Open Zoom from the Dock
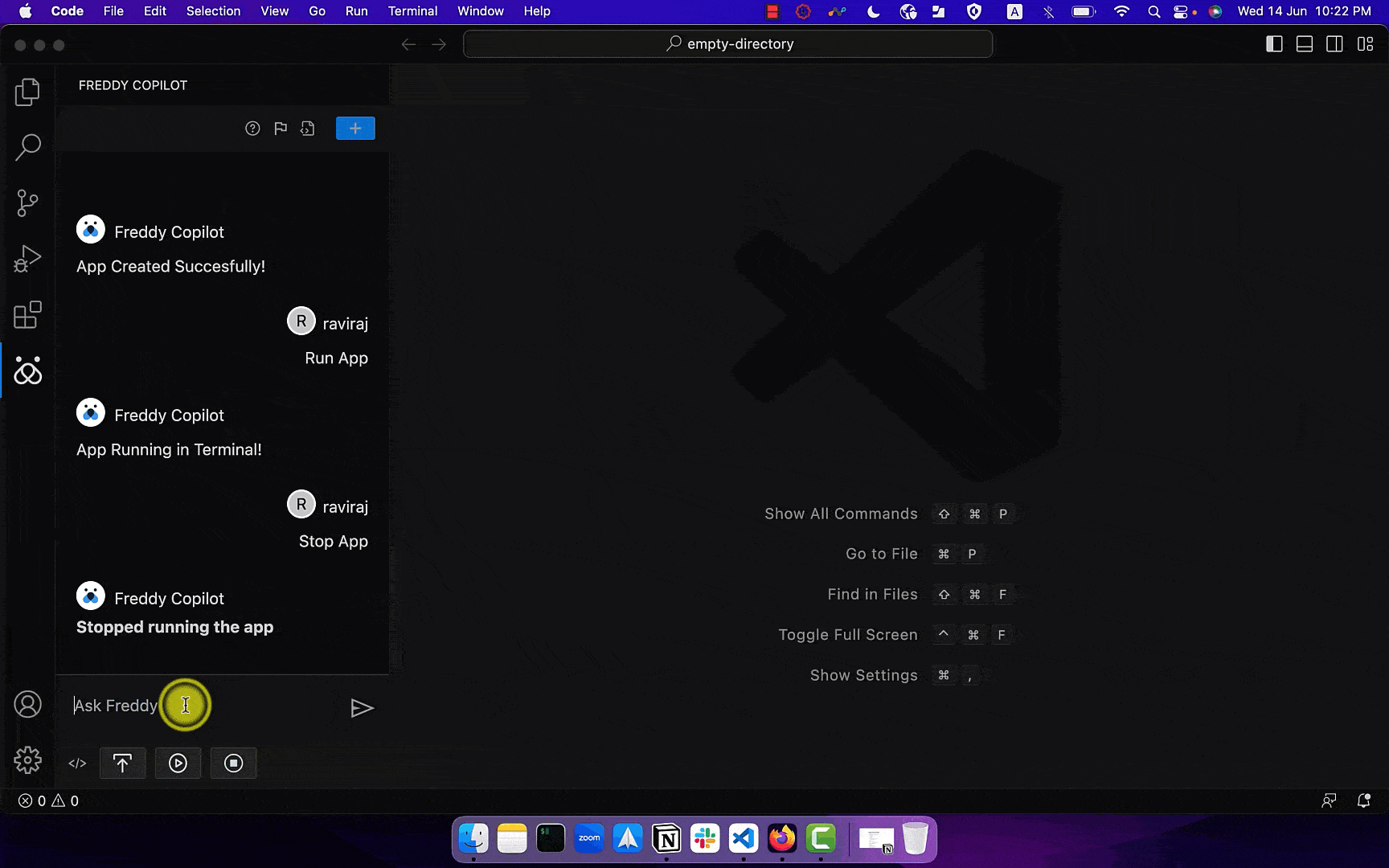Image resolution: width=1389 pixels, height=868 pixels. point(589,839)
